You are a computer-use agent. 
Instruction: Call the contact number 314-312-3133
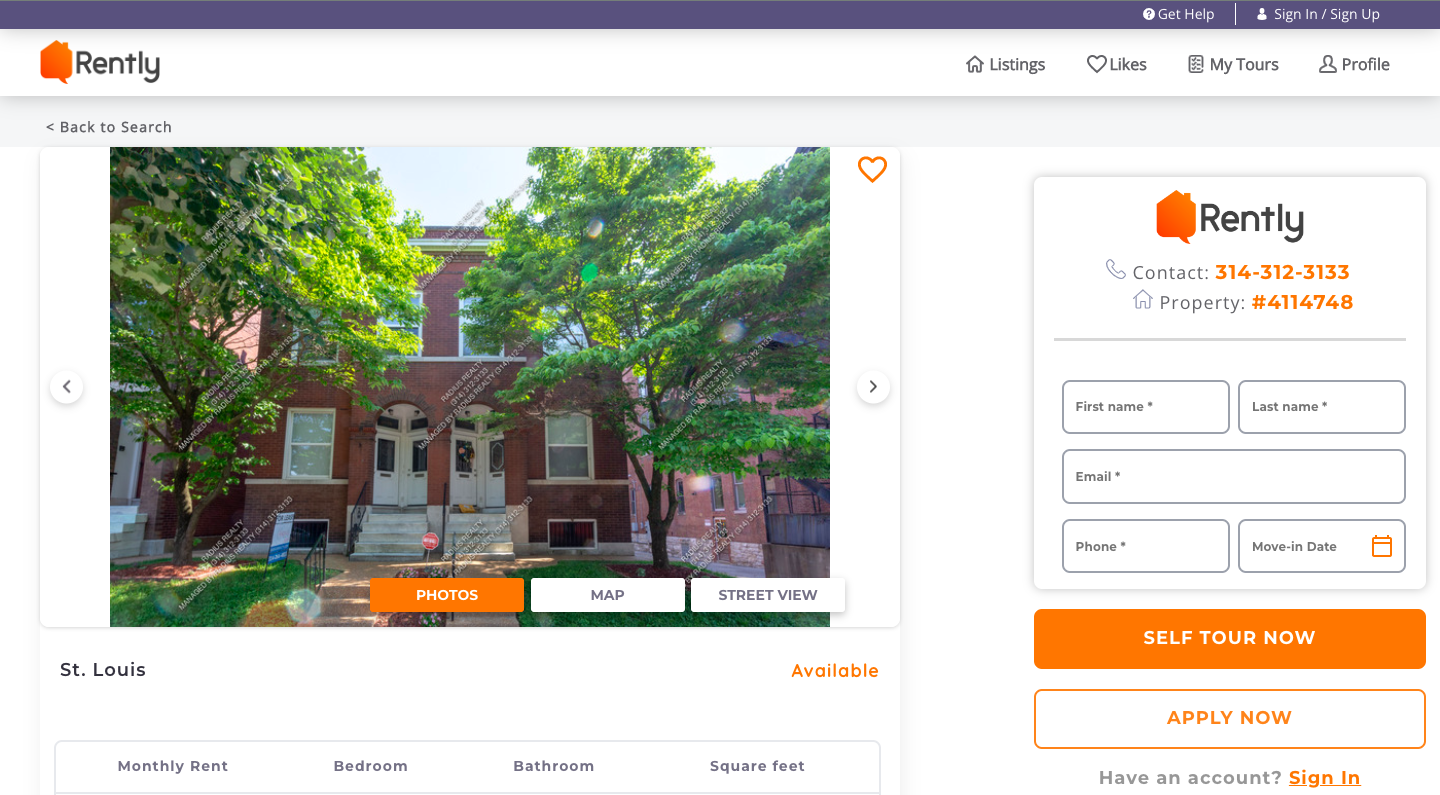(1282, 272)
